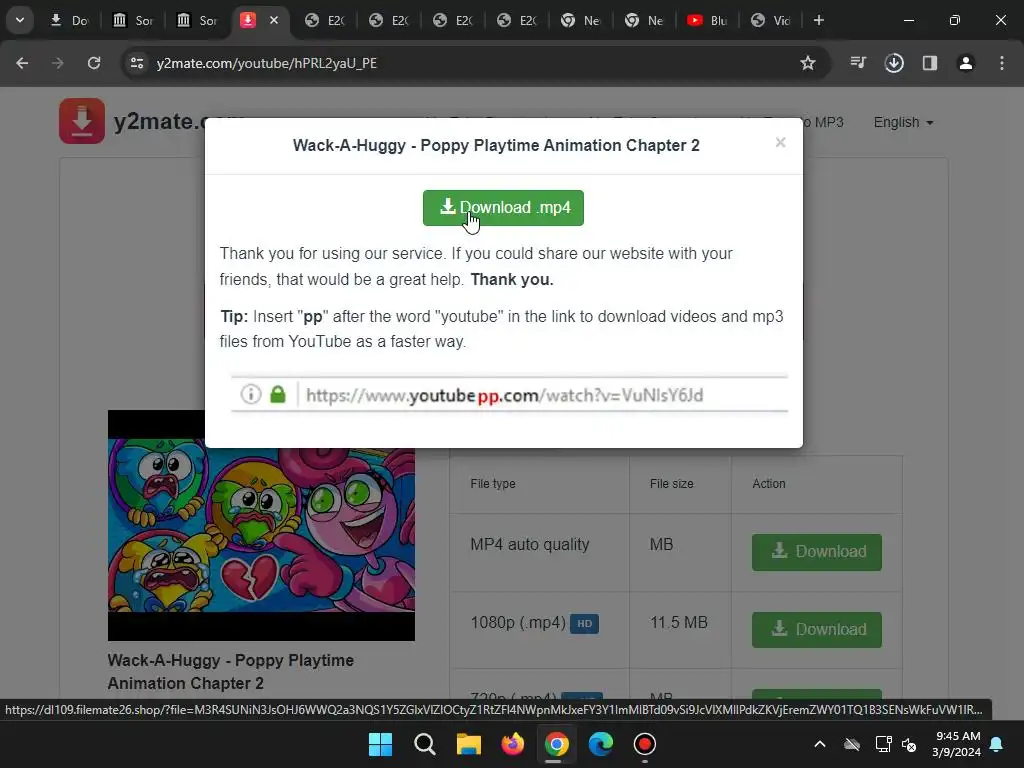The width and height of the screenshot is (1024, 768).
Task: Close the download dialog with the X
Action: pos(780,142)
